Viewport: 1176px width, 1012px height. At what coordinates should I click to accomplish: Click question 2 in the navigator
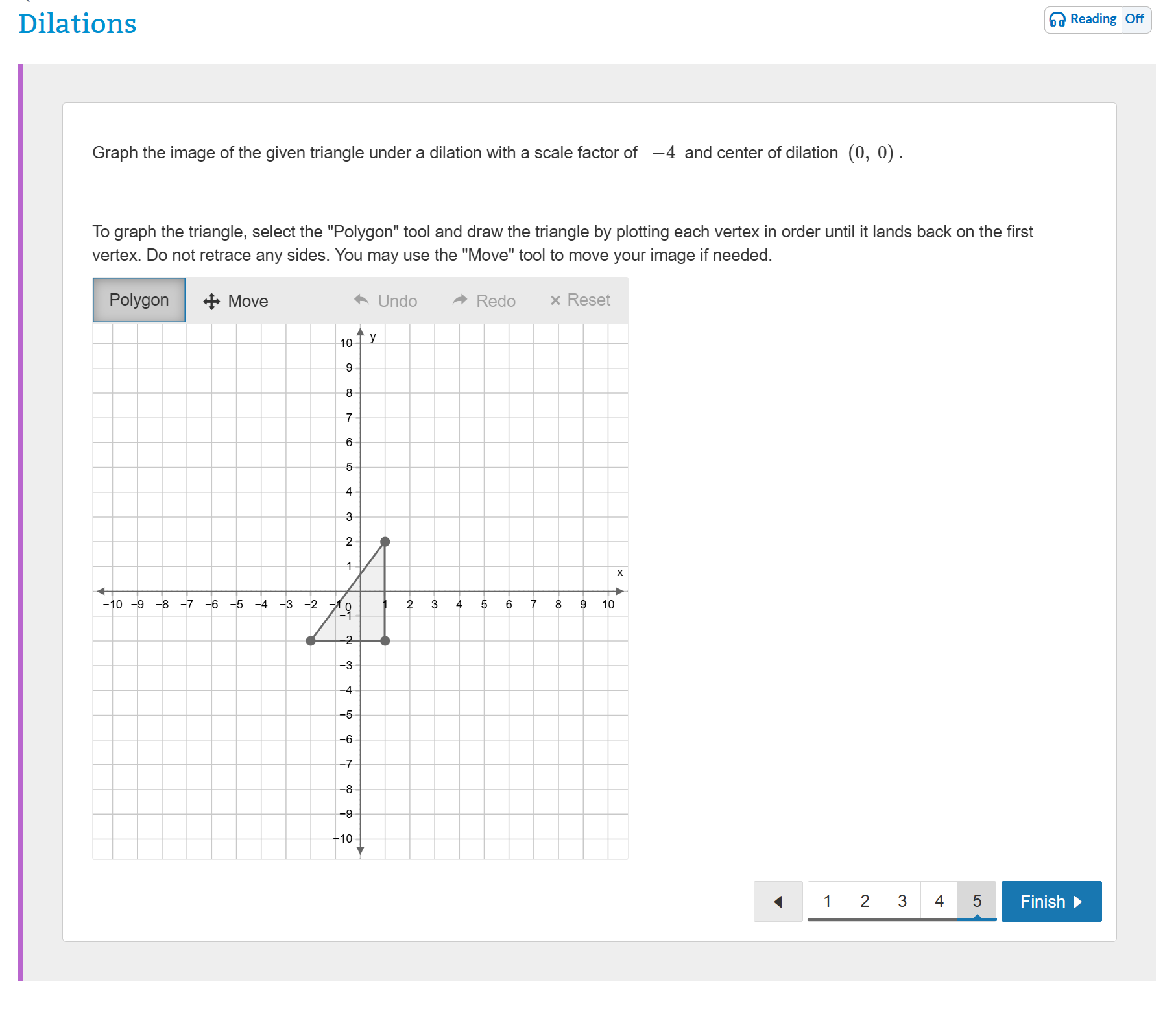864,901
